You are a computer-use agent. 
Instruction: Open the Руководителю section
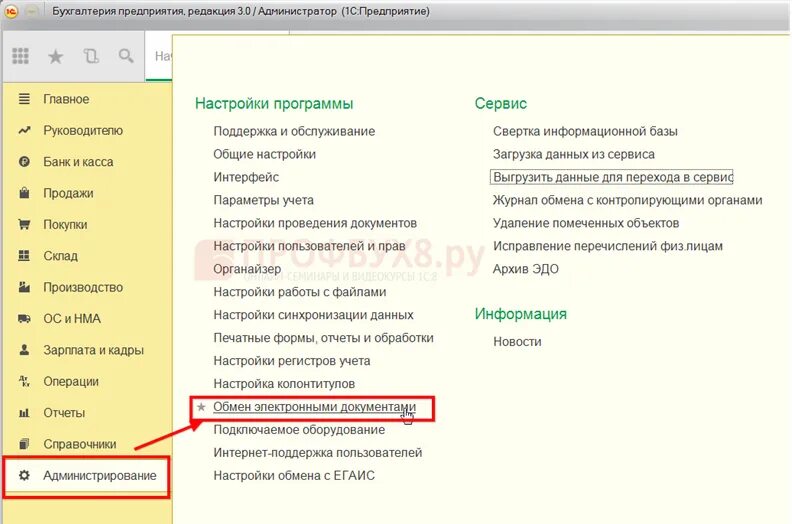tap(83, 130)
